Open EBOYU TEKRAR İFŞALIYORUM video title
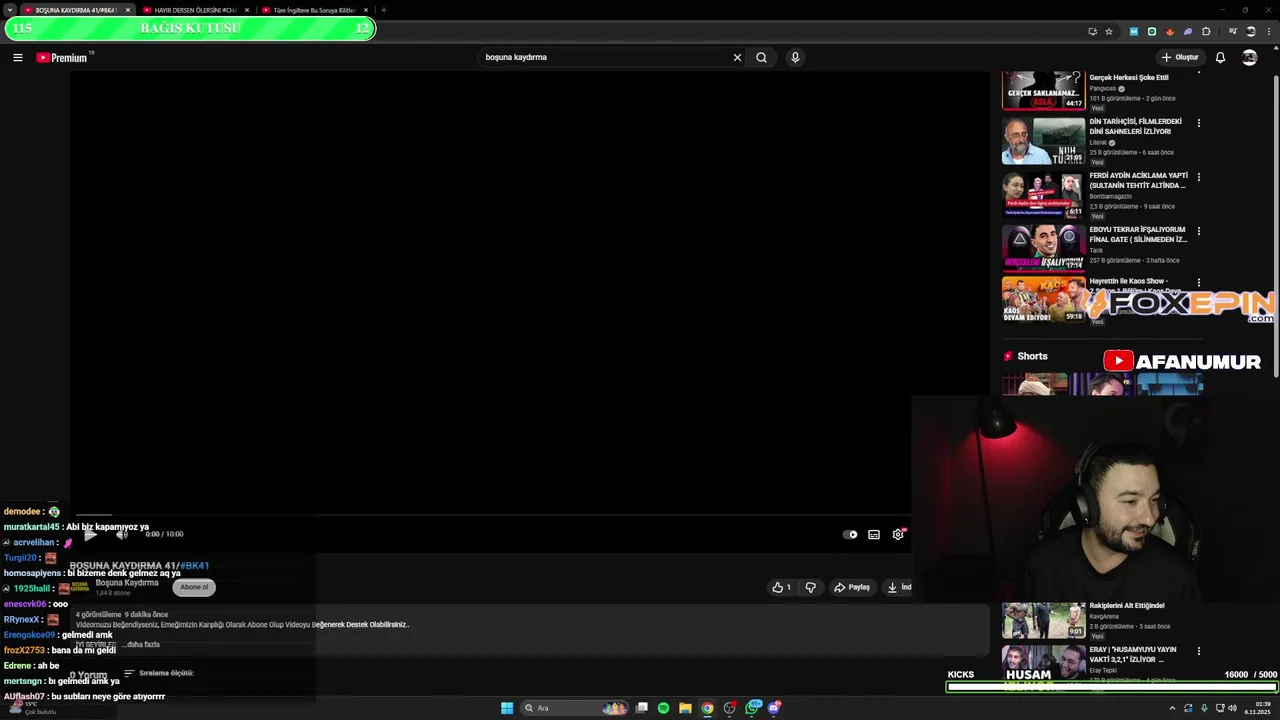Viewport: 1280px width, 720px height. [x=1138, y=234]
